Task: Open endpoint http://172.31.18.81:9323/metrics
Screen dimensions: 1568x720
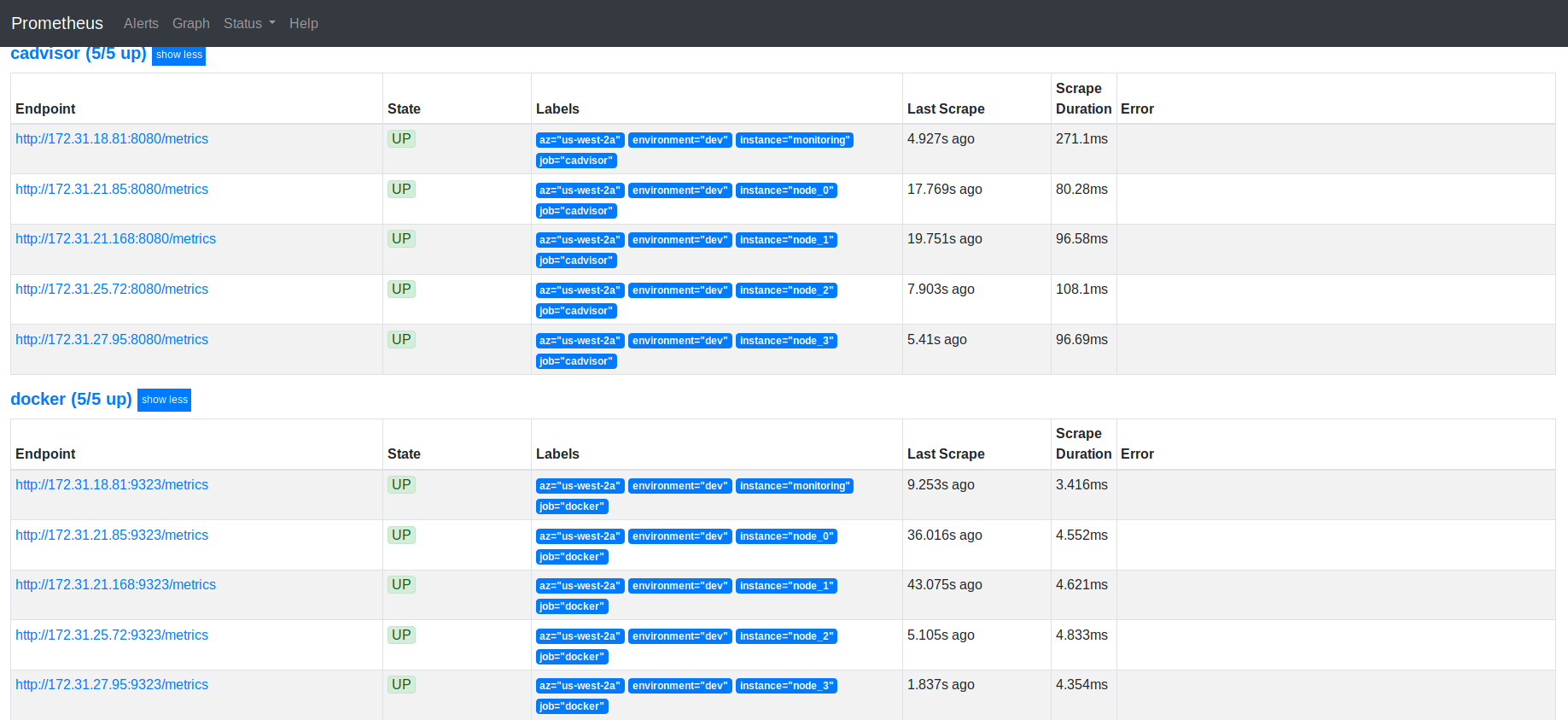Action: coord(112,484)
